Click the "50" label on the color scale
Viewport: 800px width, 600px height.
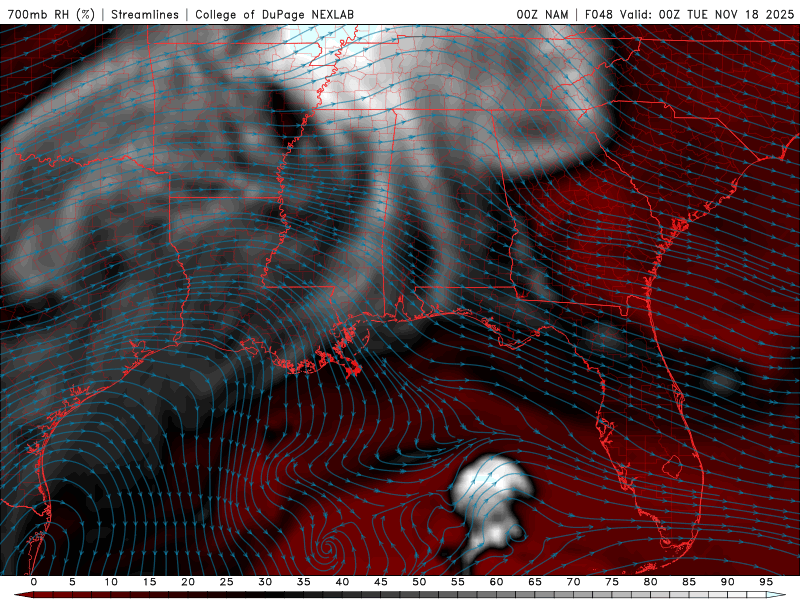[419, 582]
